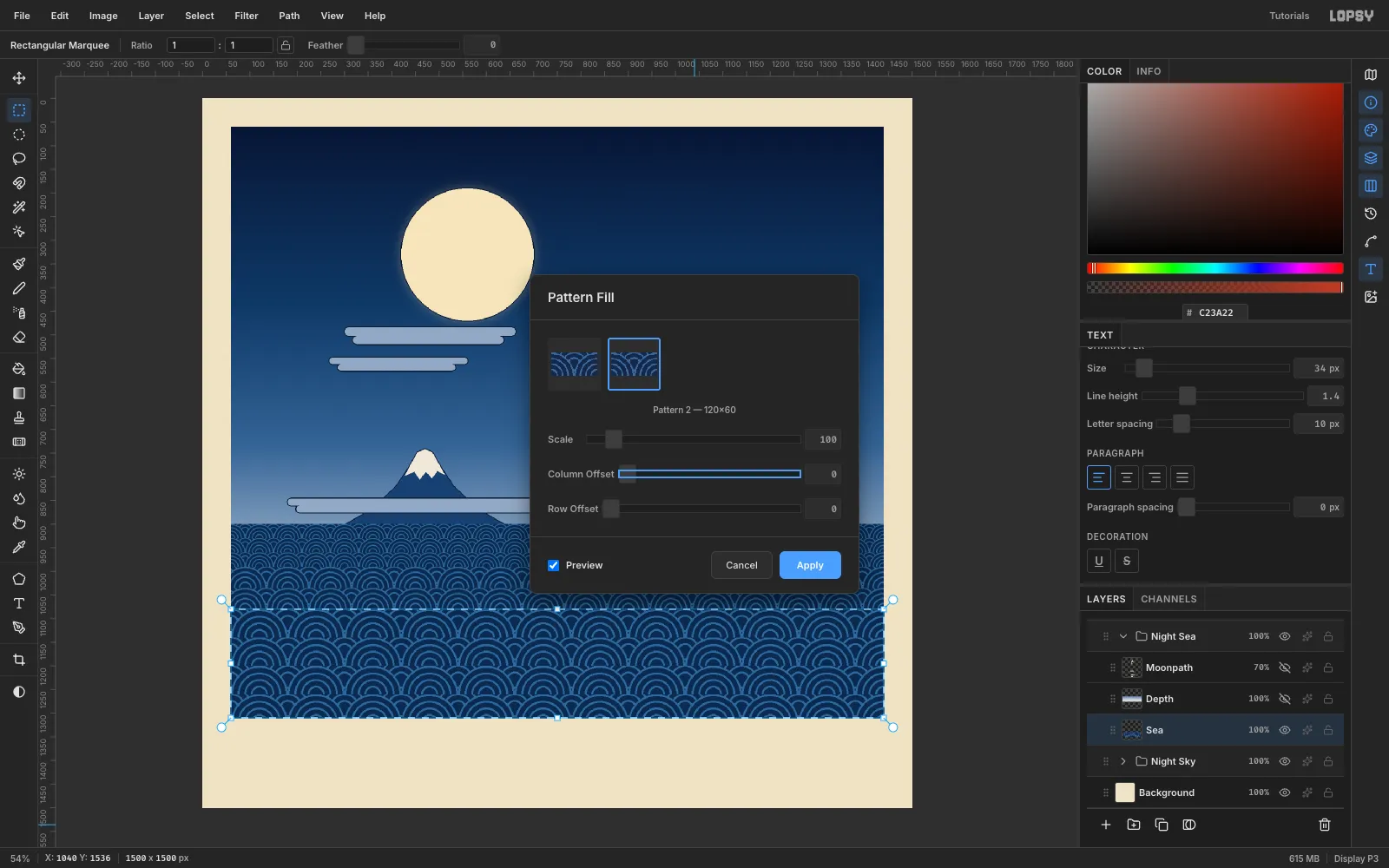Click the Scale slider in Pattern Fill
The image size is (1389, 868).
(x=693, y=439)
